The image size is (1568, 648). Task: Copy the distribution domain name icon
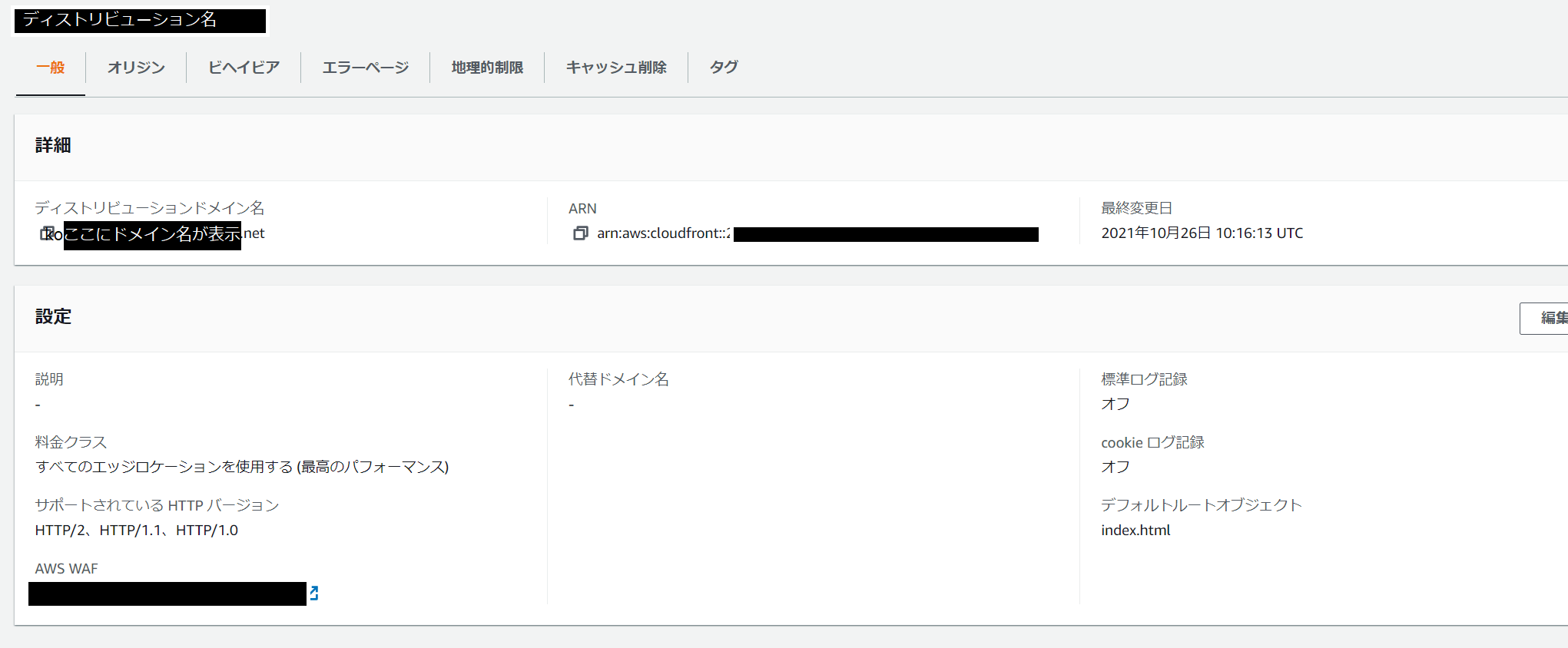(47, 233)
